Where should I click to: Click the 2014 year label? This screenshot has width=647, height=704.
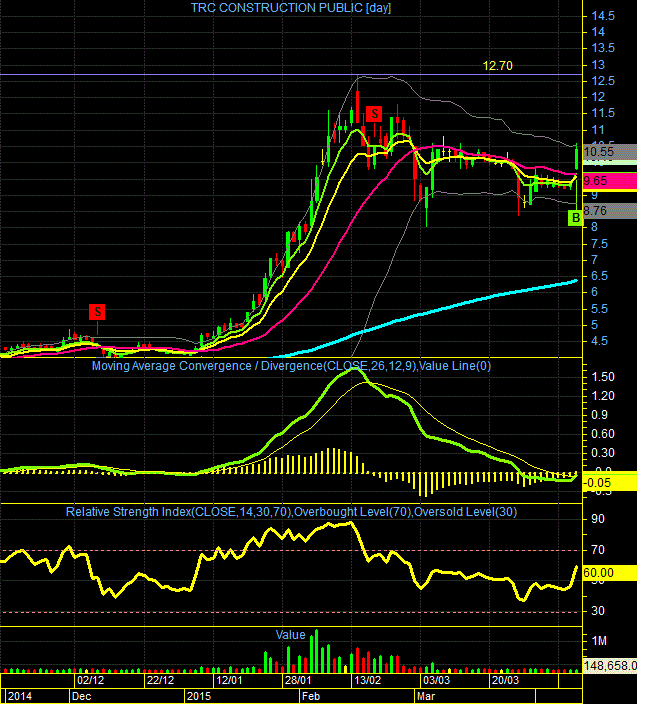[20, 696]
